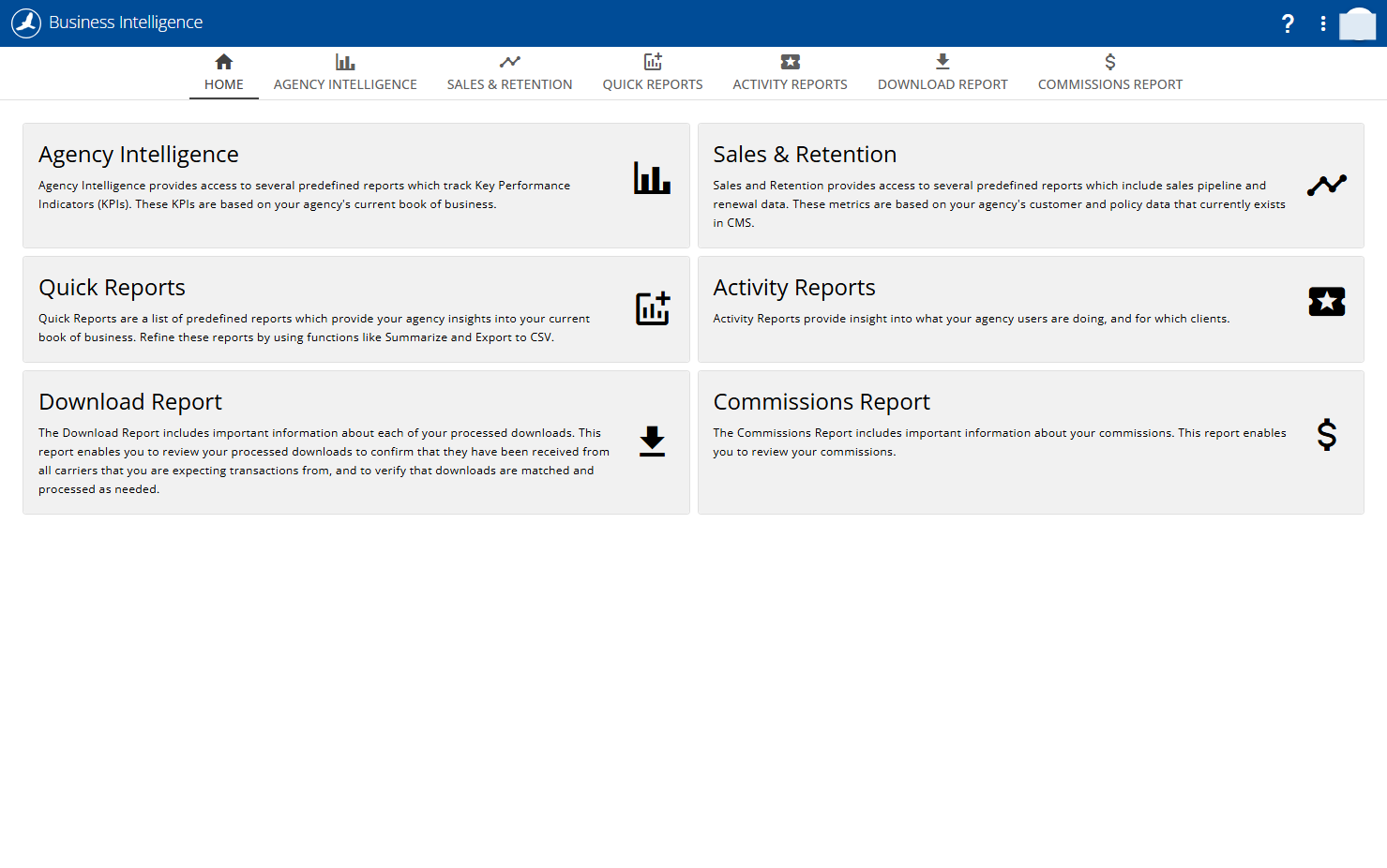Open the Commissions Report card heading
1387x868 pixels.
coord(822,402)
